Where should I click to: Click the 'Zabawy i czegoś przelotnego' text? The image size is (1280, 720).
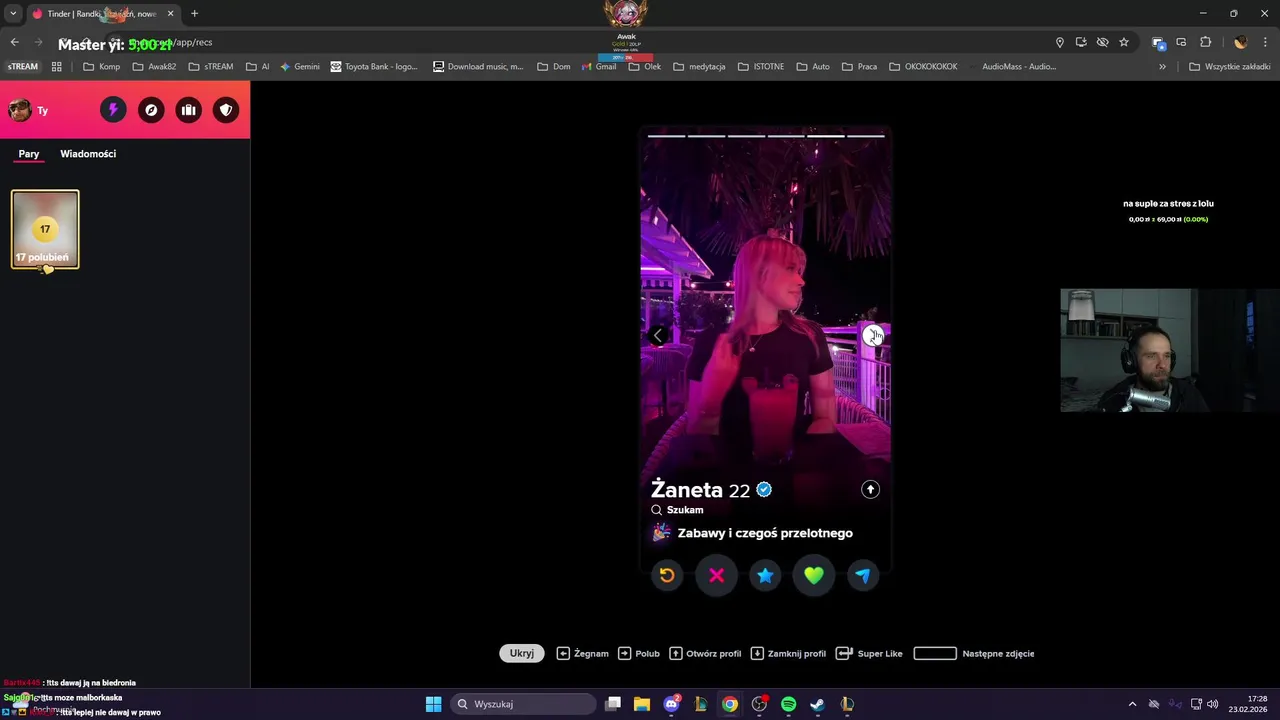[x=765, y=533]
